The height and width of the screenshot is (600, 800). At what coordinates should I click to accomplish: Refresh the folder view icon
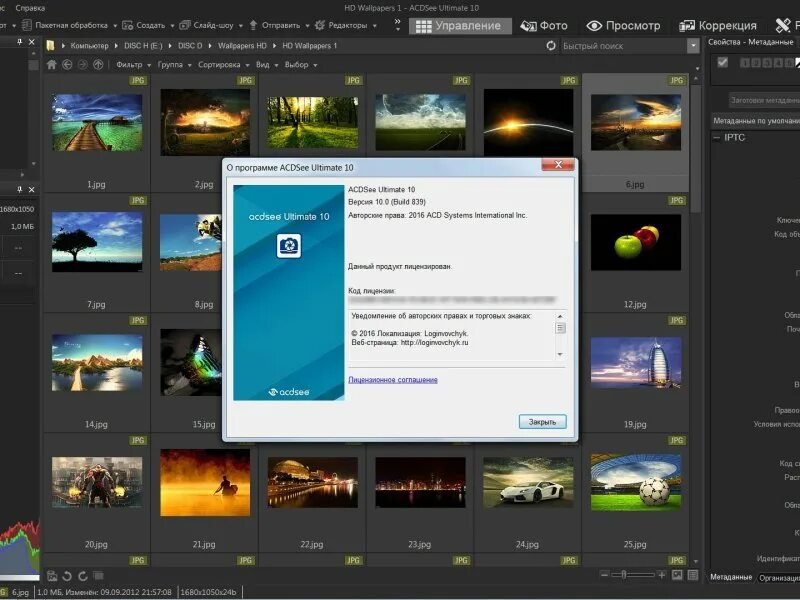551,46
